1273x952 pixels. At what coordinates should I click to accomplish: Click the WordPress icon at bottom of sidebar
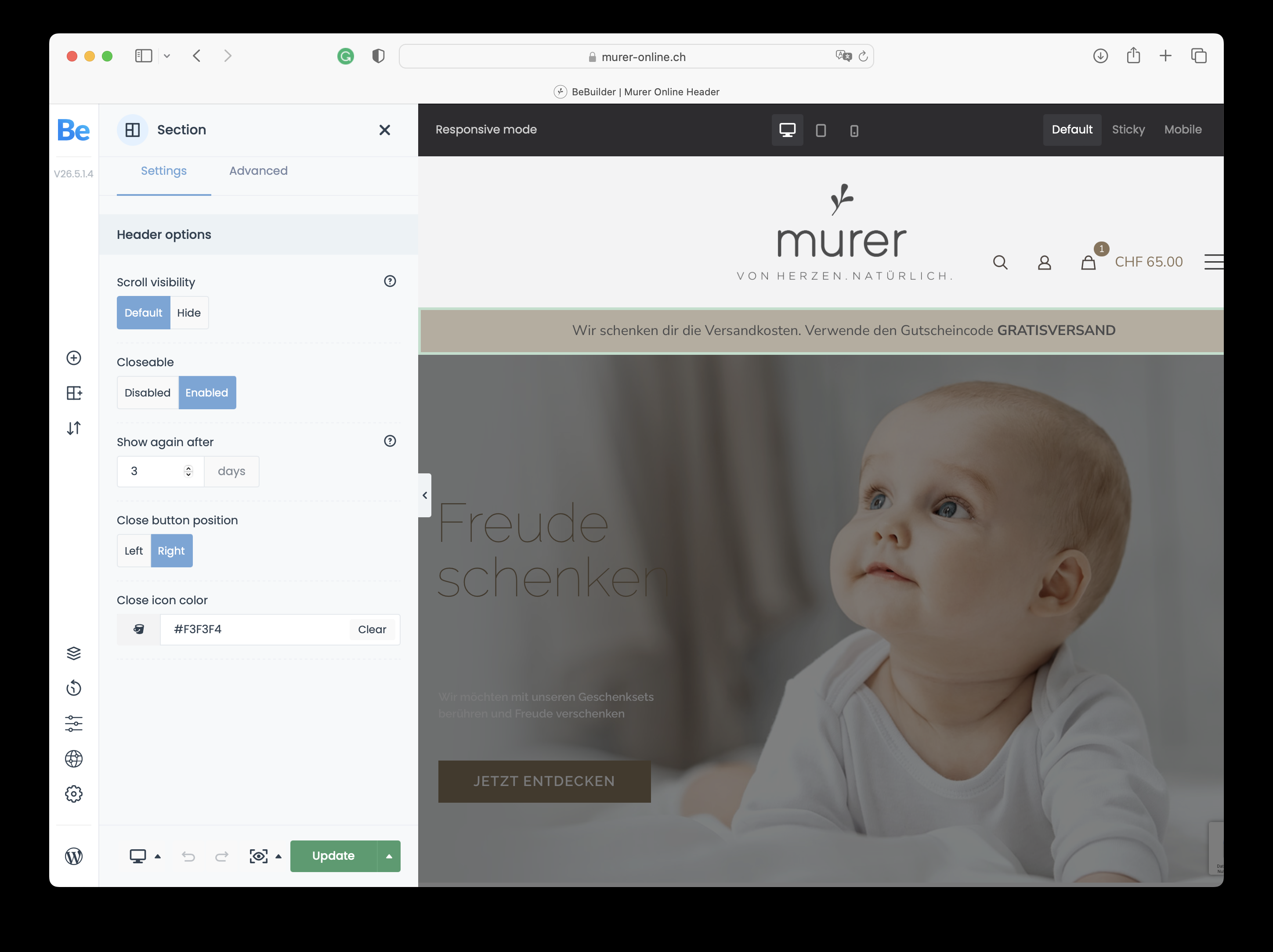tap(73, 856)
